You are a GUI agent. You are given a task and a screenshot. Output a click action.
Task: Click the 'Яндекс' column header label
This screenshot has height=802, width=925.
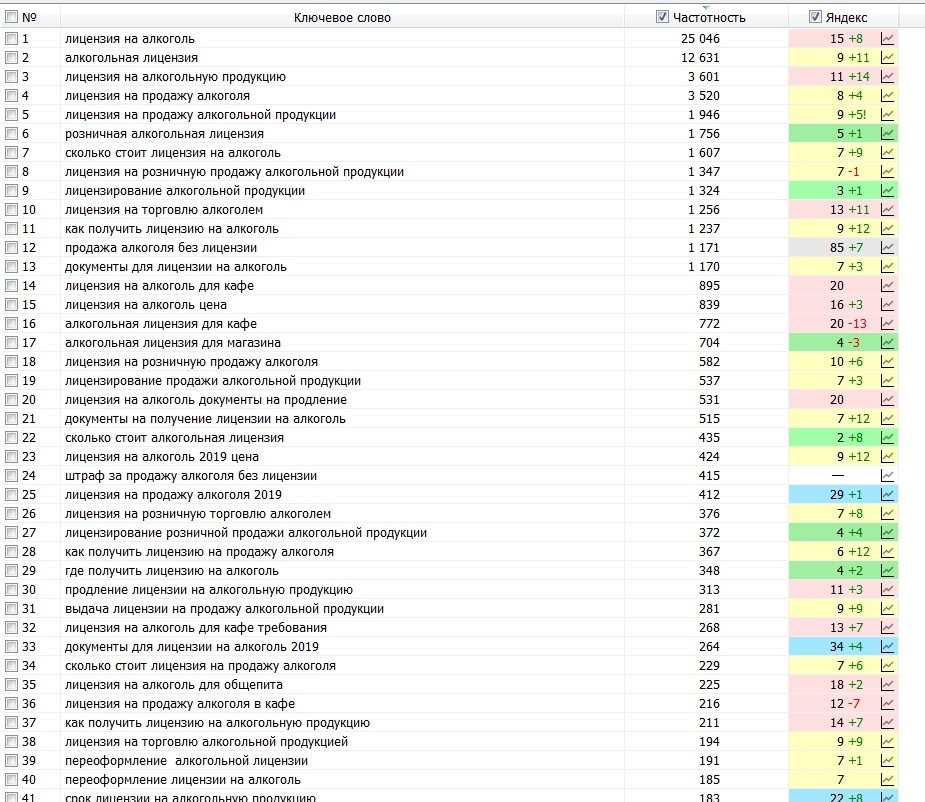(x=846, y=18)
